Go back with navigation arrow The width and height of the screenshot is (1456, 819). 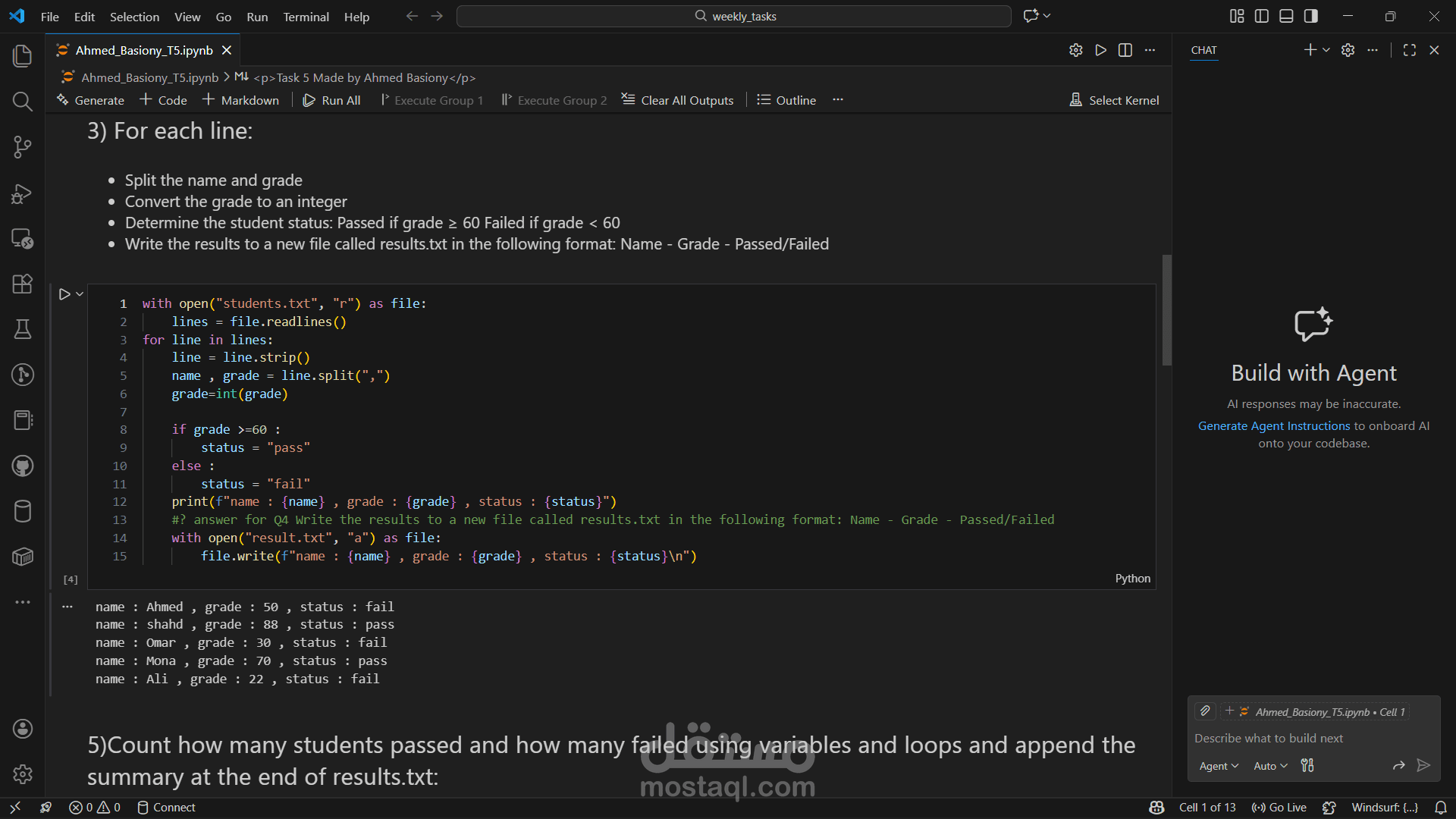coord(412,16)
